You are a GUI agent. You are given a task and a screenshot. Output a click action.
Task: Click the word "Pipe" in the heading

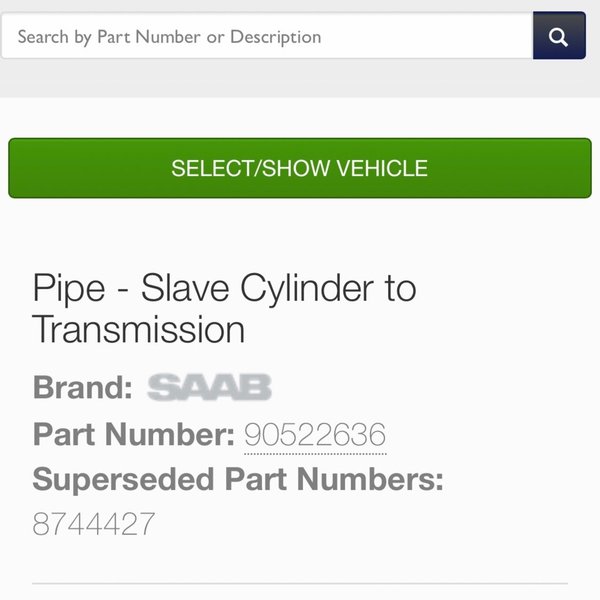point(69,289)
